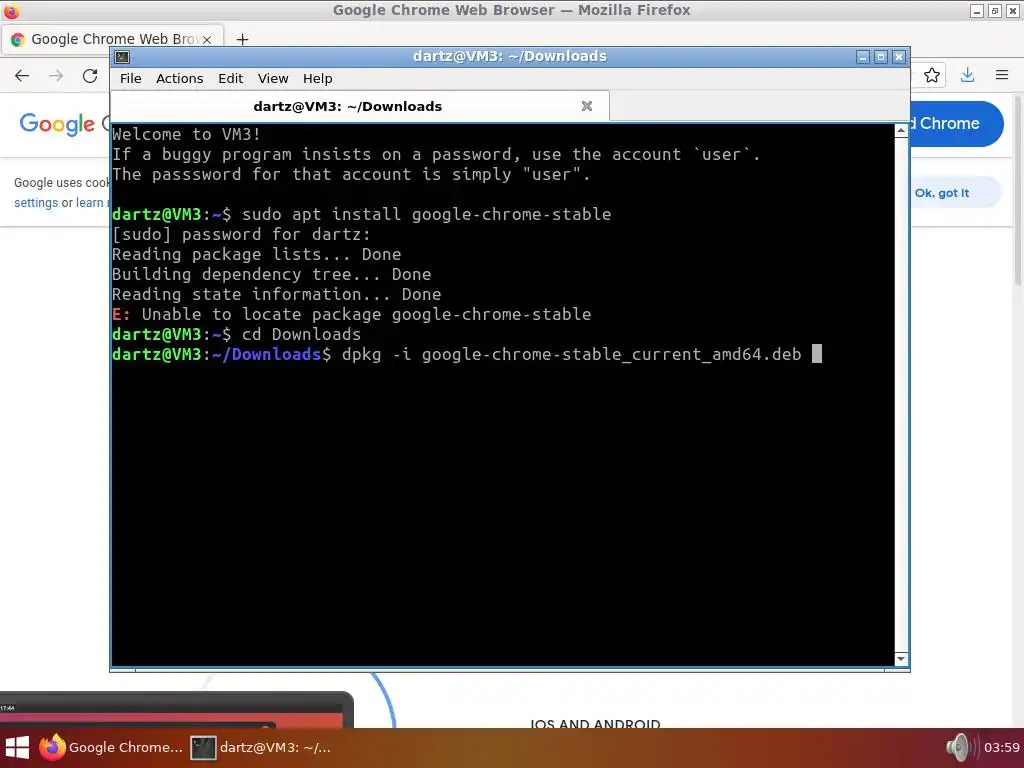Click the Firefox forward arrow

pyautogui.click(x=56, y=76)
